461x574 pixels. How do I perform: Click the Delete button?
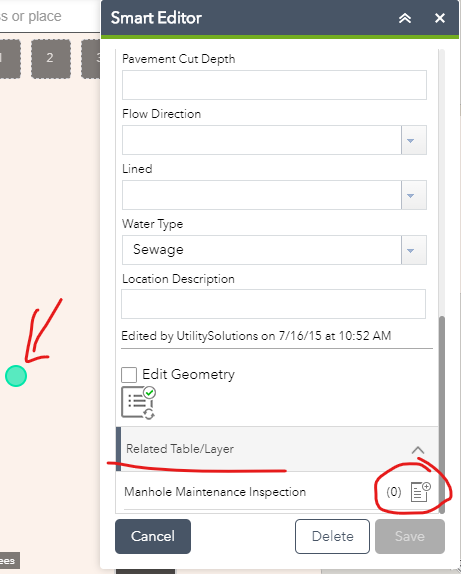coord(332,536)
